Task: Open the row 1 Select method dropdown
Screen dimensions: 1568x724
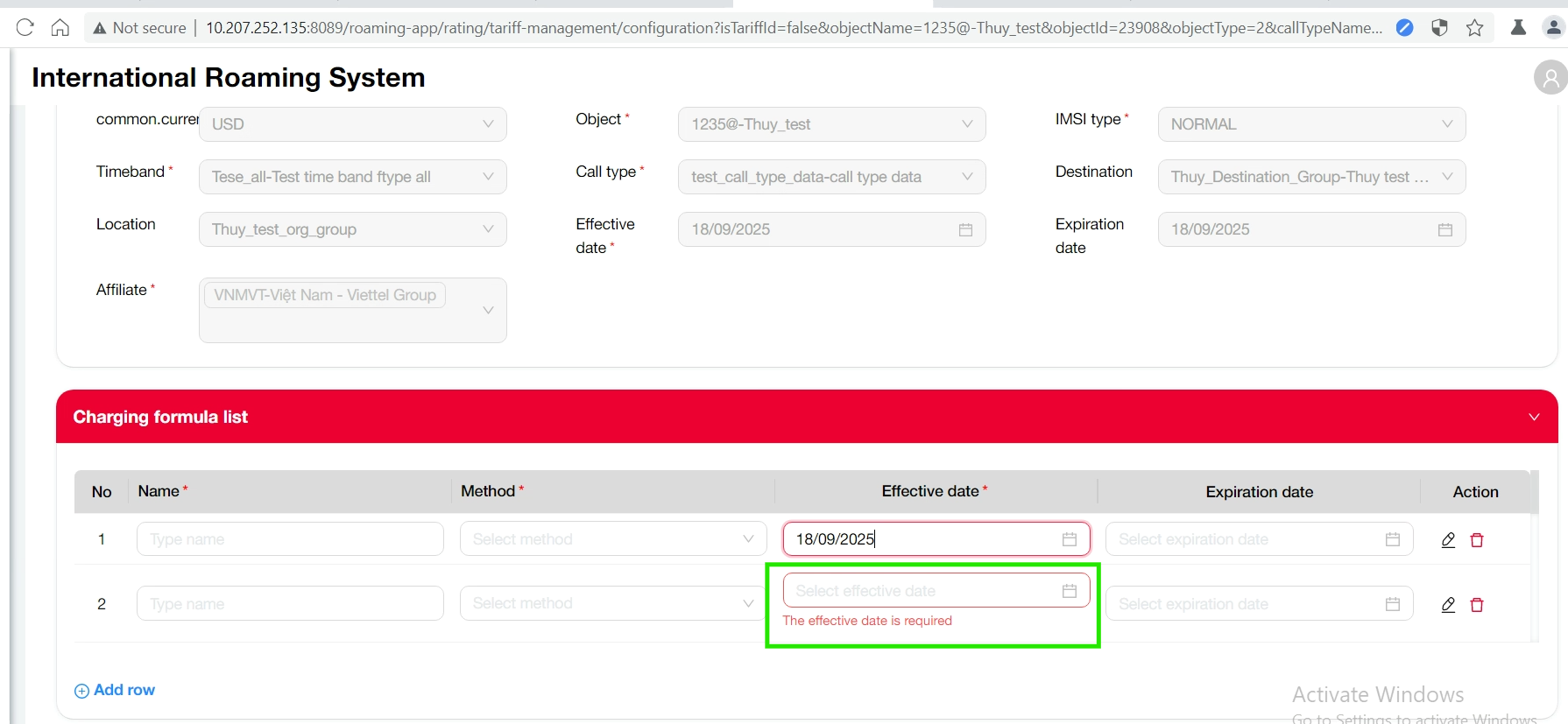Action: click(613, 539)
